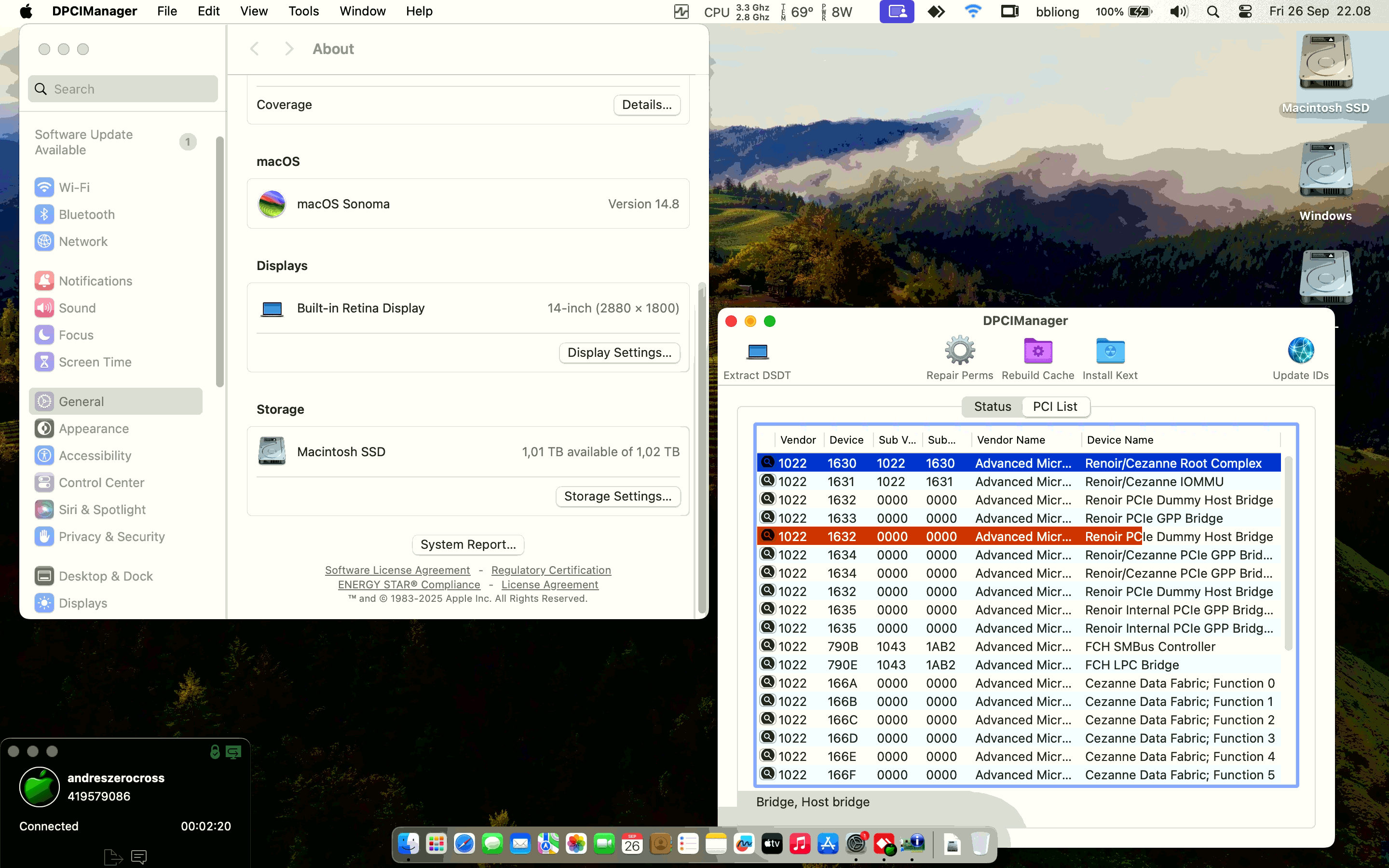The width and height of the screenshot is (1389, 868).
Task: Click the System Report... button
Action: [468, 544]
